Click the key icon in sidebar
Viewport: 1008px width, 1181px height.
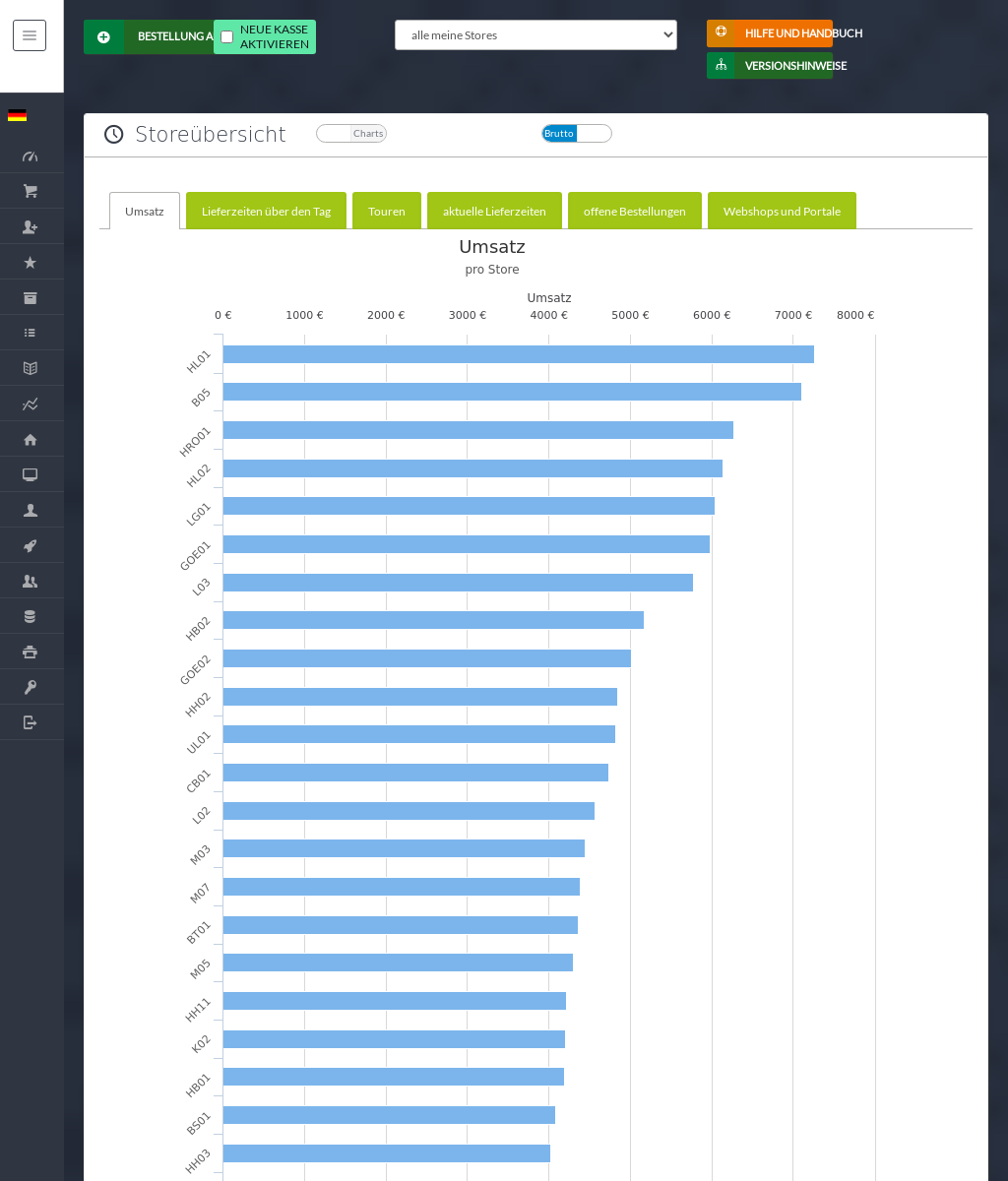click(x=31, y=687)
